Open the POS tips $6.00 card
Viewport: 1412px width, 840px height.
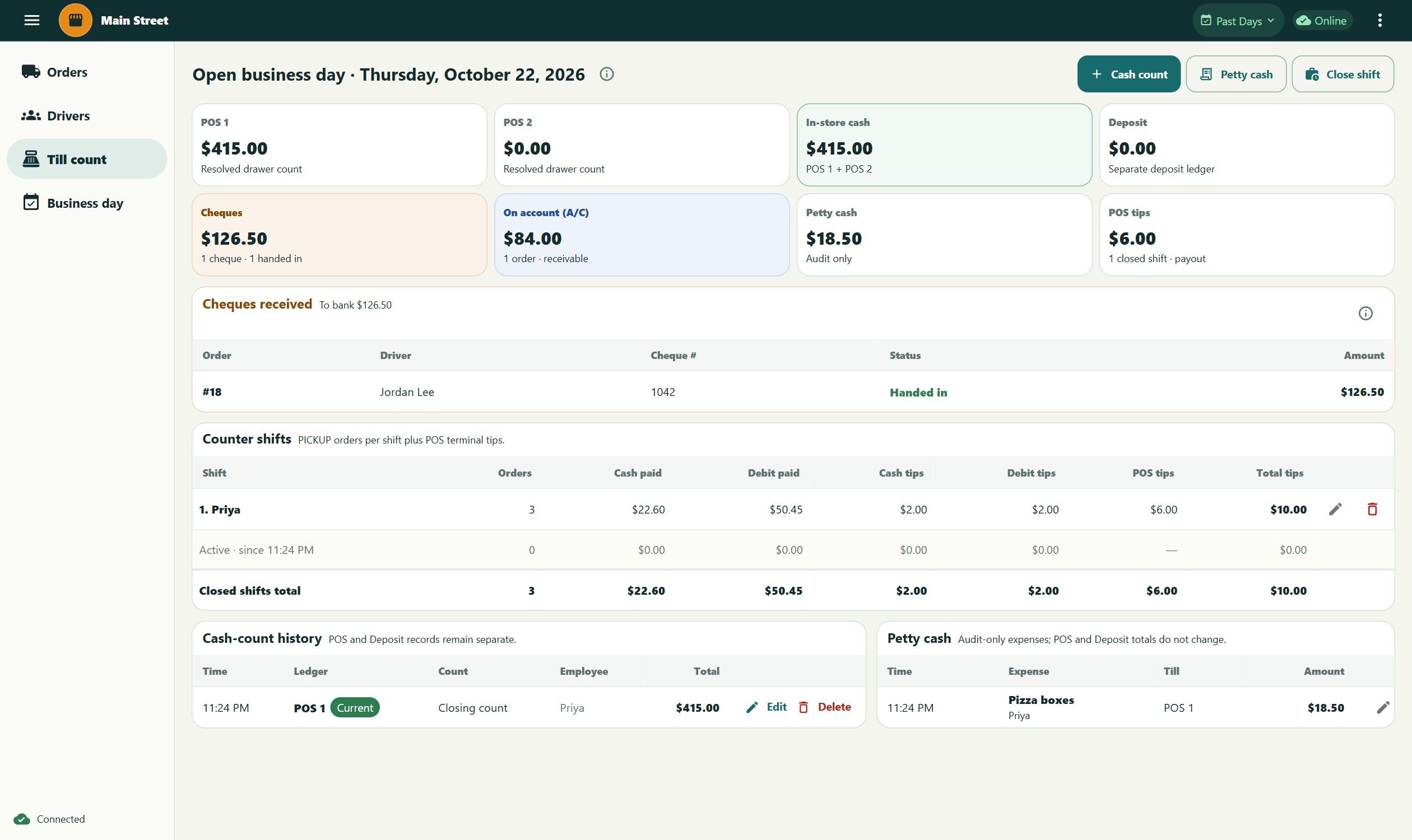[x=1247, y=235]
